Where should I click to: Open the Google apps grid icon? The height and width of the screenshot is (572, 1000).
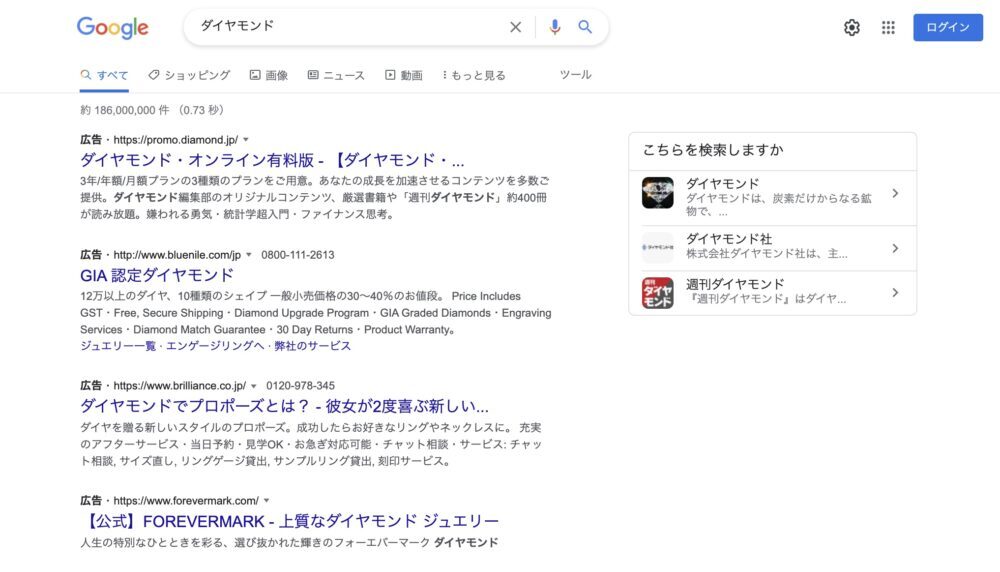pos(888,27)
